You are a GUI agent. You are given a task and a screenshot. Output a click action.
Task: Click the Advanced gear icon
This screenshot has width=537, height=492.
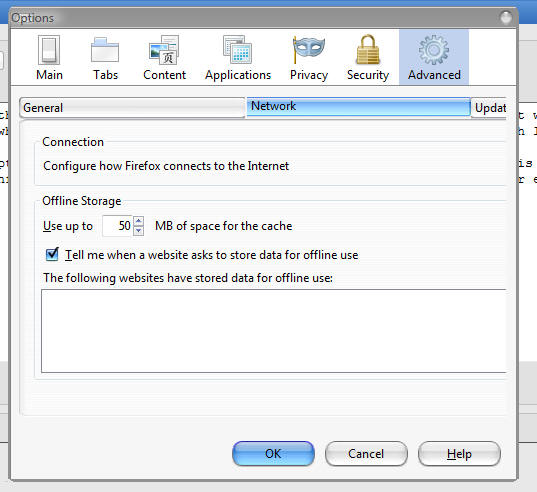click(434, 50)
